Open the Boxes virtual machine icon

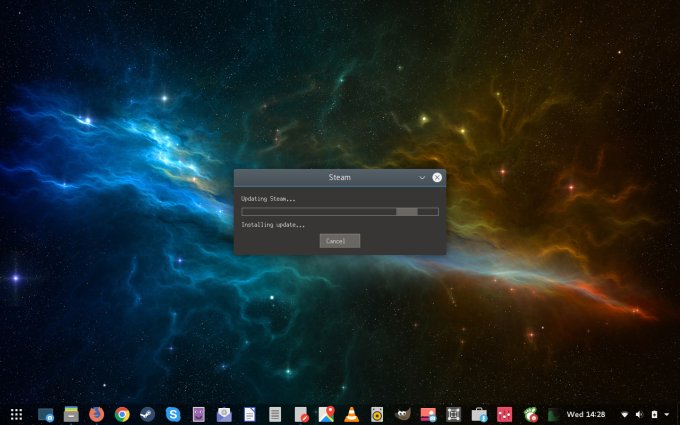(x=454, y=415)
